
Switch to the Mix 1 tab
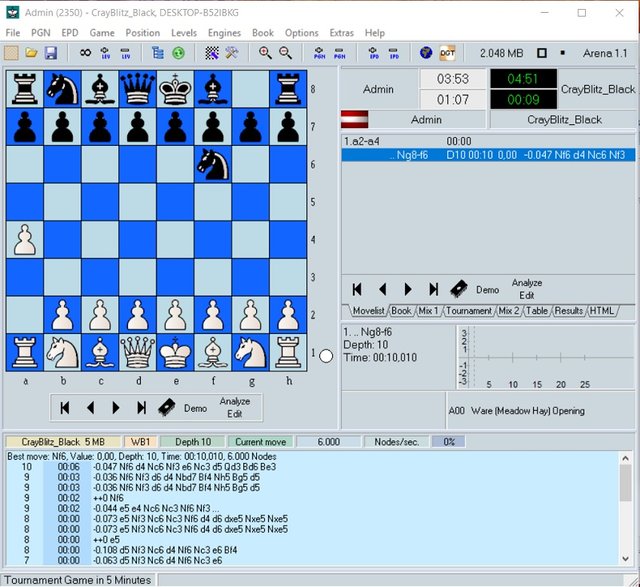(428, 311)
